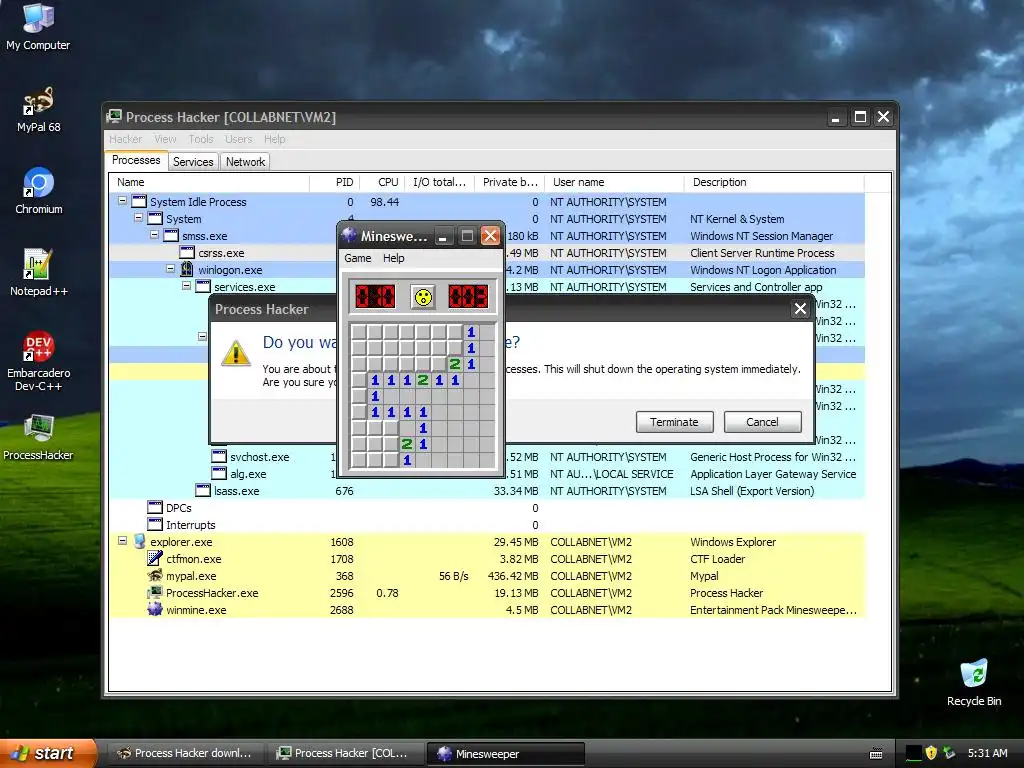The image size is (1024, 768).
Task: Click the explorer.exe process icon
Action: click(x=139, y=541)
